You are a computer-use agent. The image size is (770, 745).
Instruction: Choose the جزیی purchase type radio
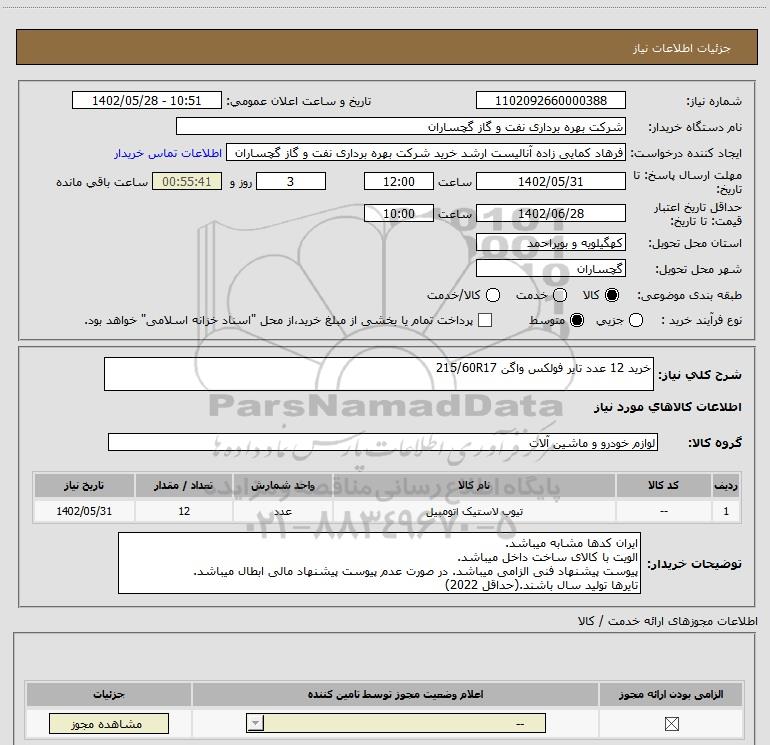point(635,320)
